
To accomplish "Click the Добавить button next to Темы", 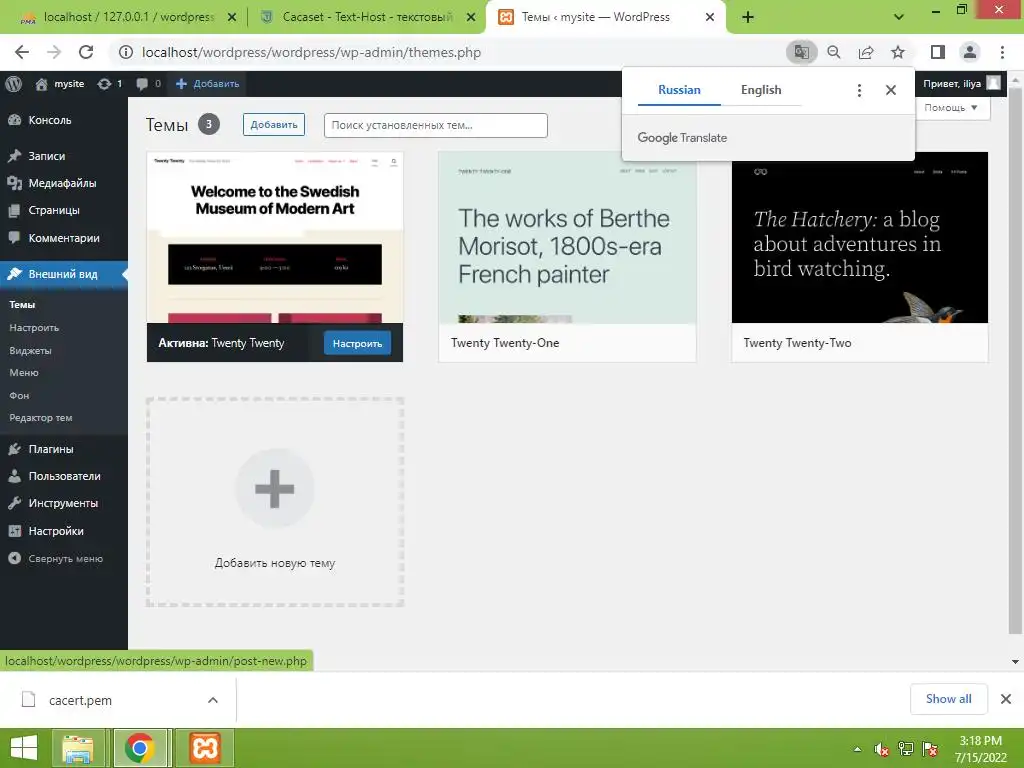I will 274,125.
